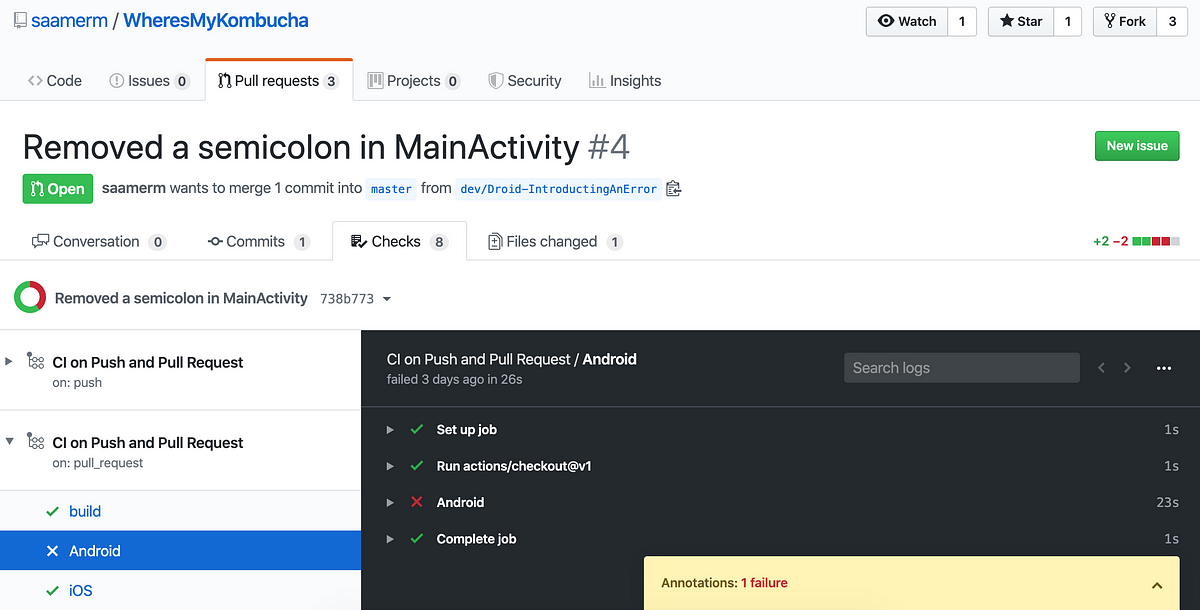Expand the Run actions/checkout@v1 step
The height and width of the screenshot is (610, 1200).
coord(391,466)
